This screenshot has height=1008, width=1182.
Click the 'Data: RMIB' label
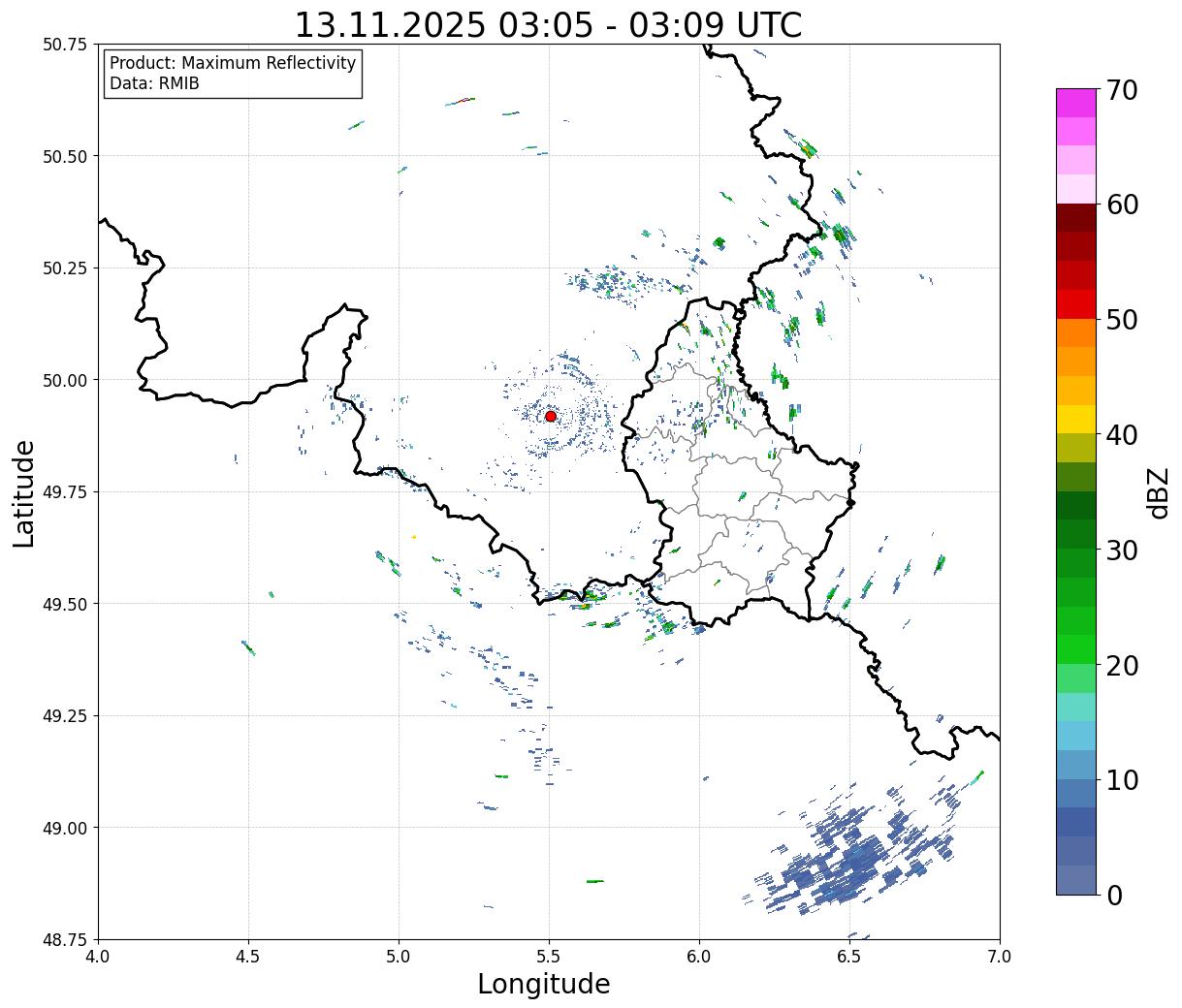tap(154, 84)
